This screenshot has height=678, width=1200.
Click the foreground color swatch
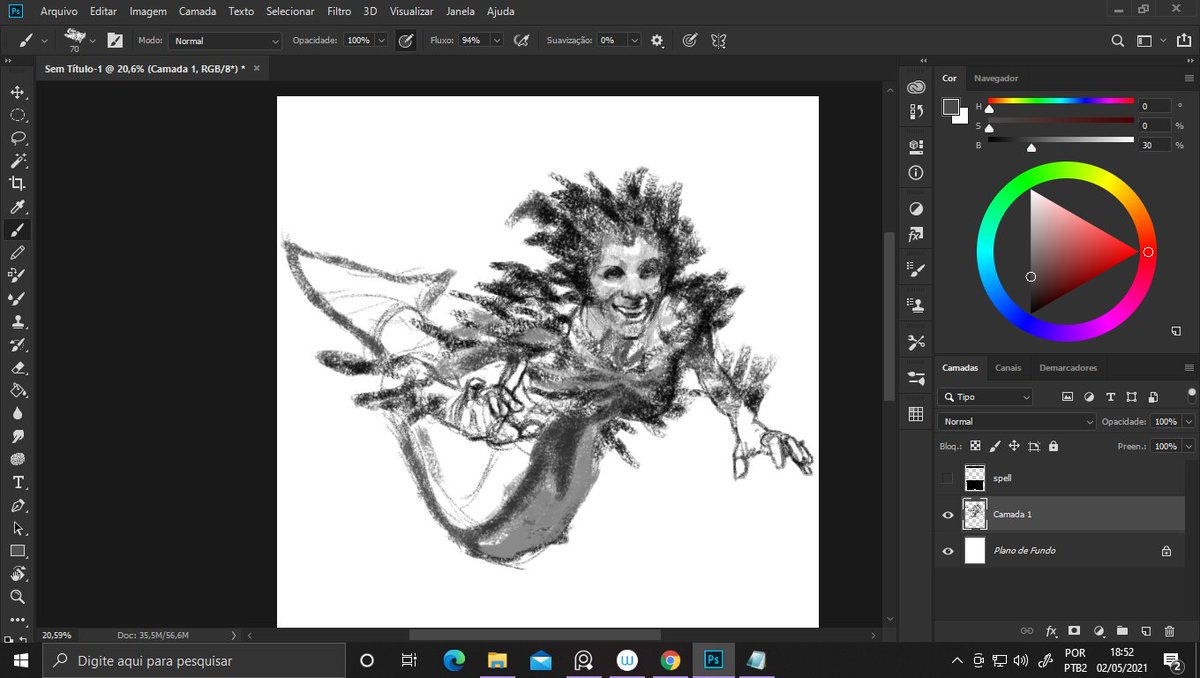pos(950,107)
